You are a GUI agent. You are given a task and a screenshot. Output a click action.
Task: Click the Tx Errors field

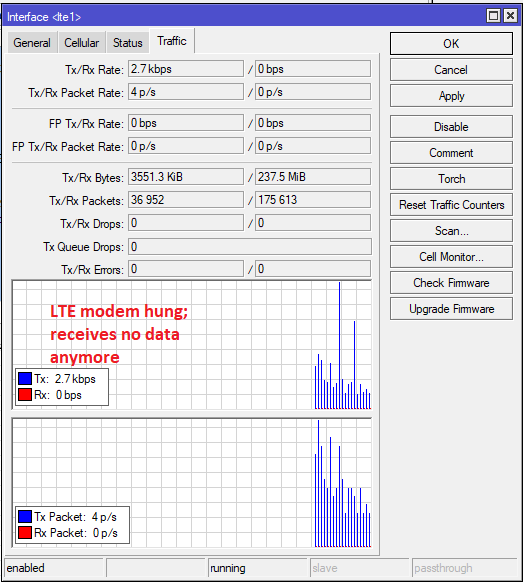[186, 269]
